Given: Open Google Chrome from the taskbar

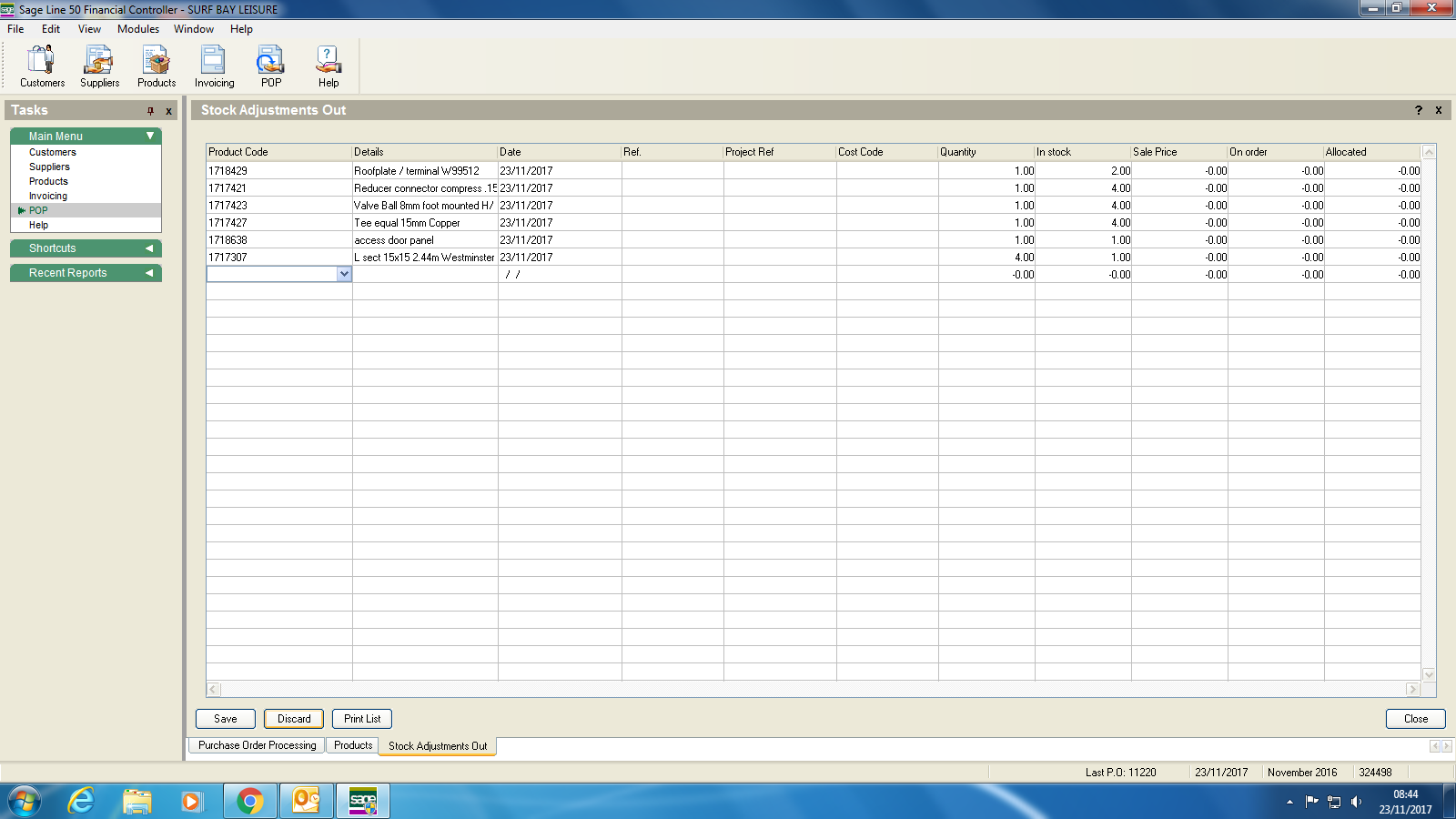Looking at the screenshot, I should [249, 801].
